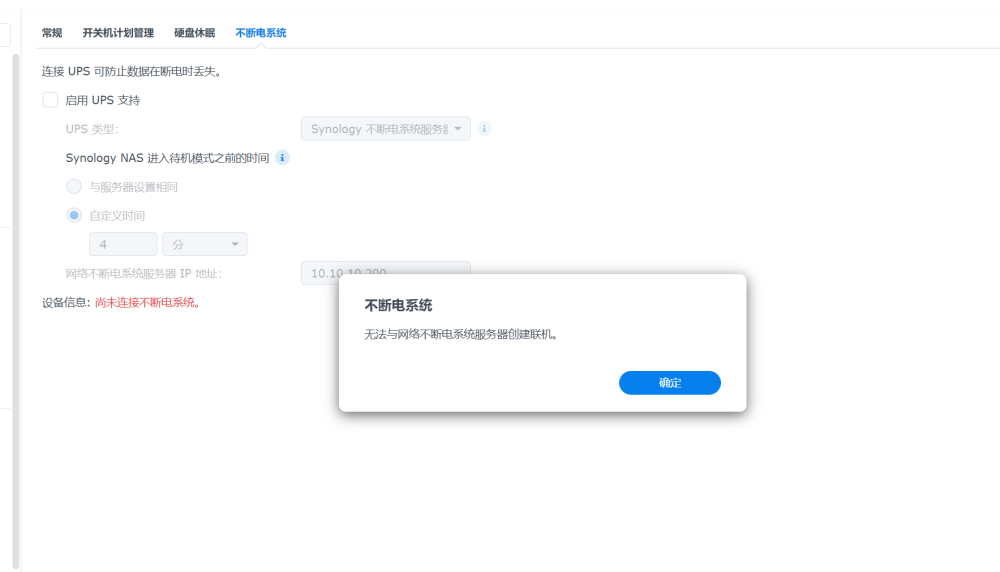Enable the 启用 UPS 支持 checkbox
1000x572 pixels.
pos(50,100)
